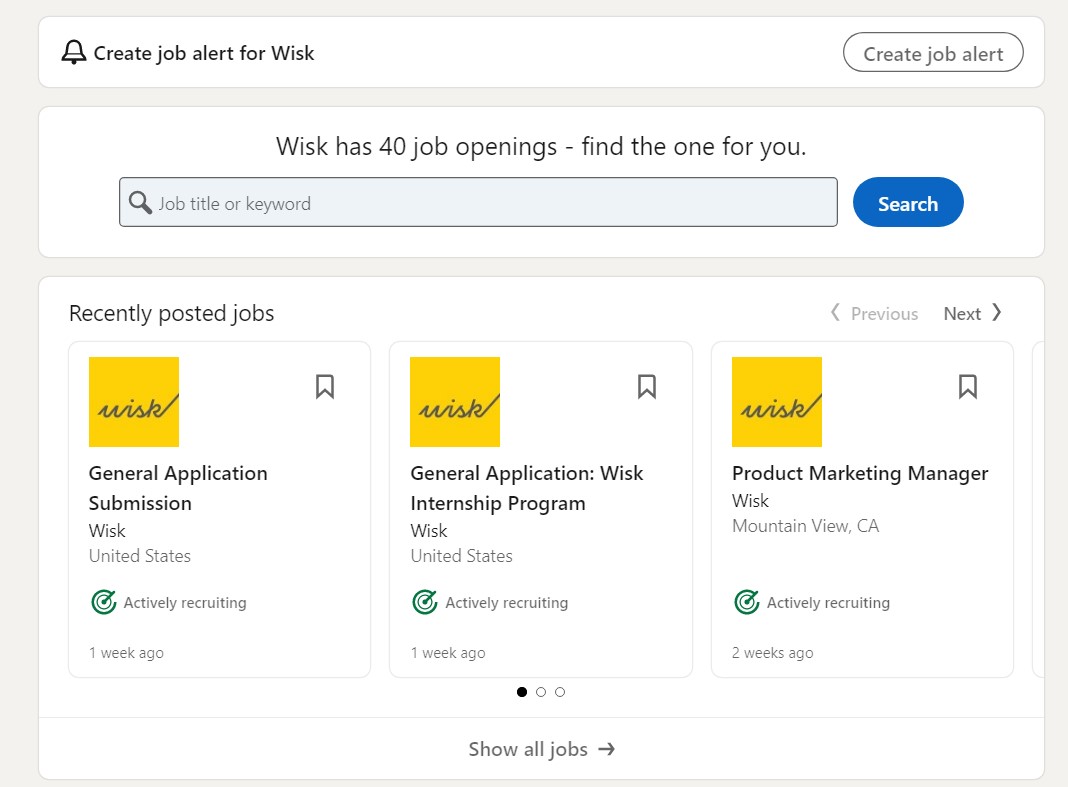Viewport: 1068px width, 787px height.
Task: Click the Actively recruiting icon on the Product Marketing Manager card
Action: click(x=747, y=602)
